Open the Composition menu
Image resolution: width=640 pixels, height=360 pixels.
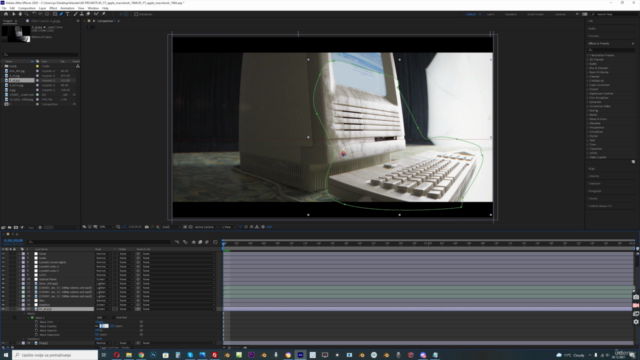coord(27,8)
